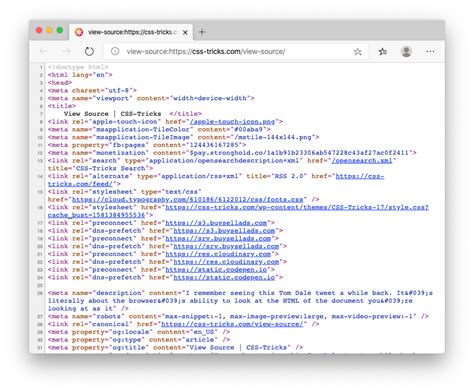Click the msapplication-TileColor meta line
Screen dimensions: 474x392
tap(159, 129)
